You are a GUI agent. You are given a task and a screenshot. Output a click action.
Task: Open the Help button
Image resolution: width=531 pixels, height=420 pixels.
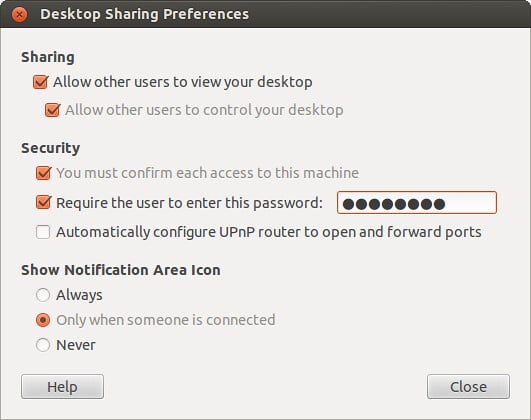tap(62, 386)
